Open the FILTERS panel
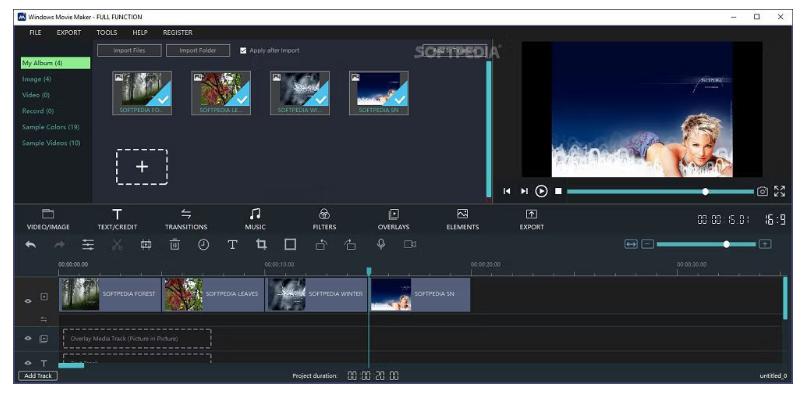Viewport: 806px width, 400px height. (x=324, y=220)
